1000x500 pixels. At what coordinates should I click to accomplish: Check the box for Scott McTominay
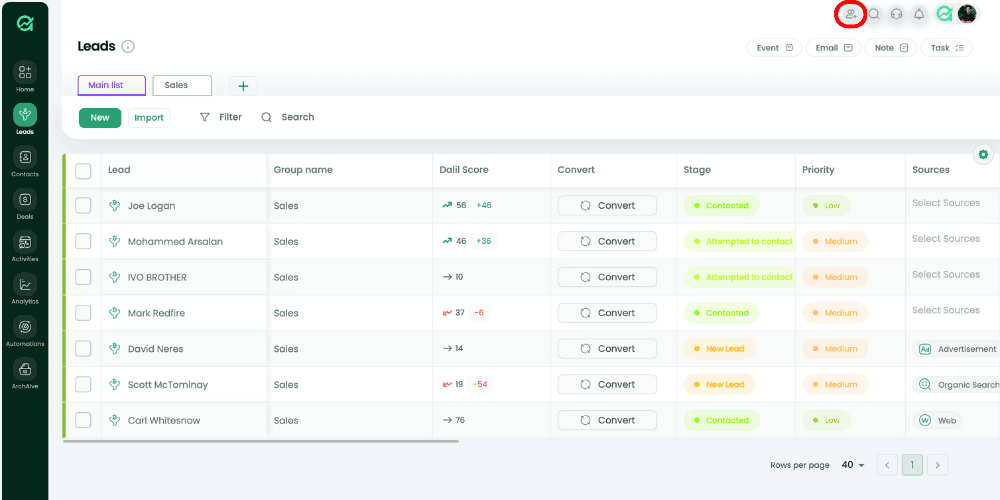pyautogui.click(x=84, y=384)
